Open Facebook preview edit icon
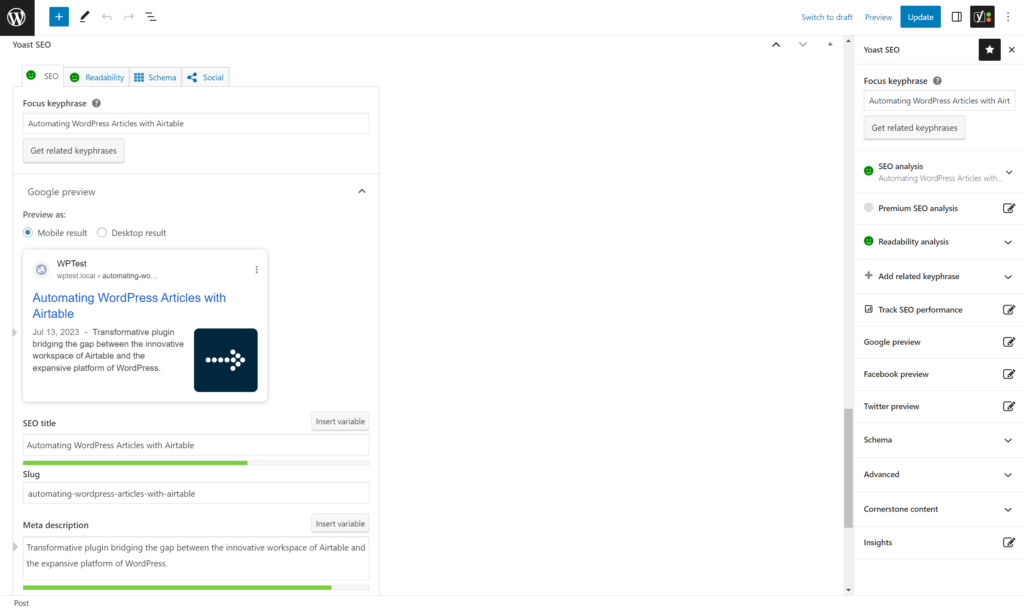The height and width of the screenshot is (608, 1024). [1008, 374]
